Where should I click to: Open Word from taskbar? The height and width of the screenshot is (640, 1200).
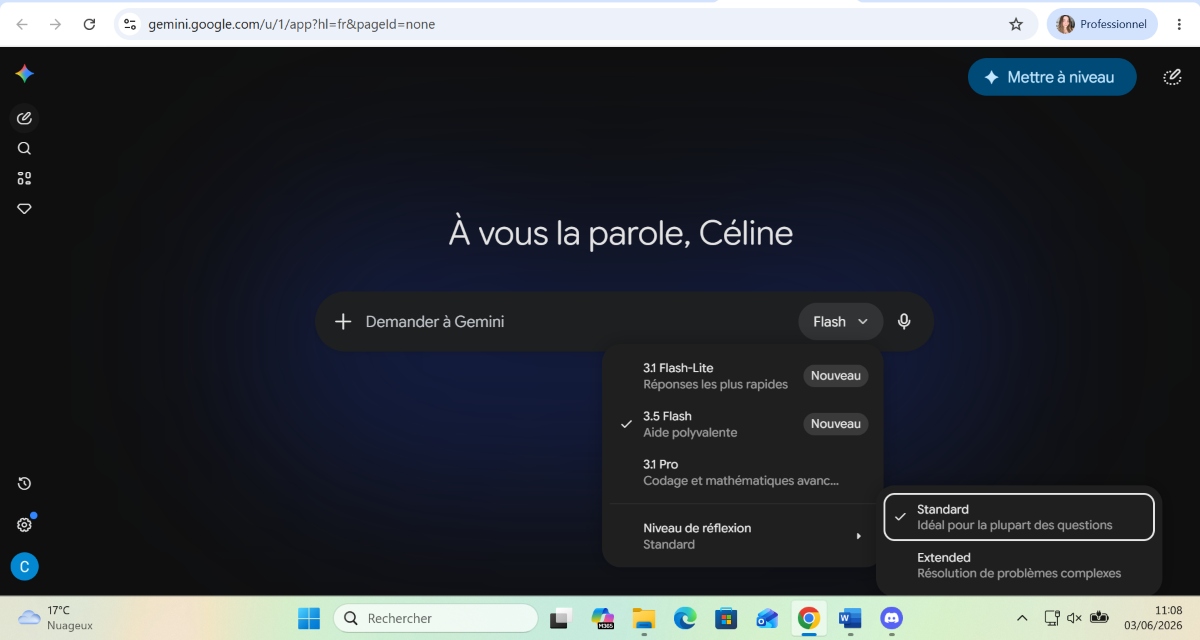click(x=850, y=618)
